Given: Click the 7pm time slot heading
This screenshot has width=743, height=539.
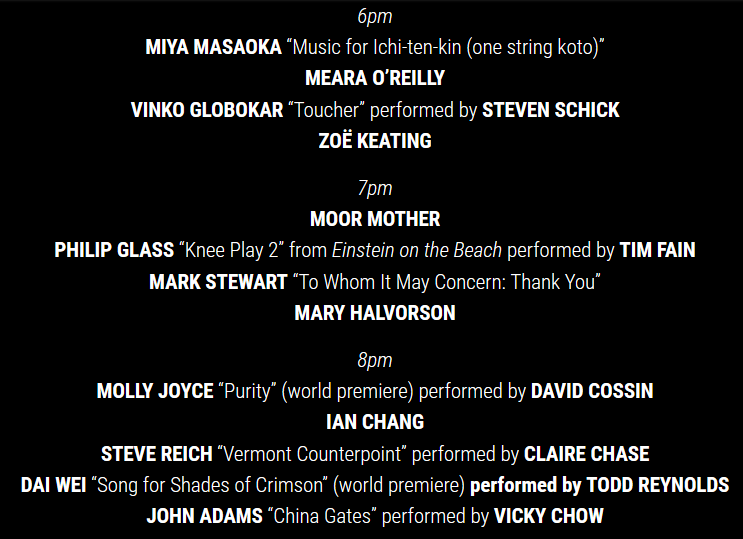Looking at the screenshot, I should [x=375, y=188].
